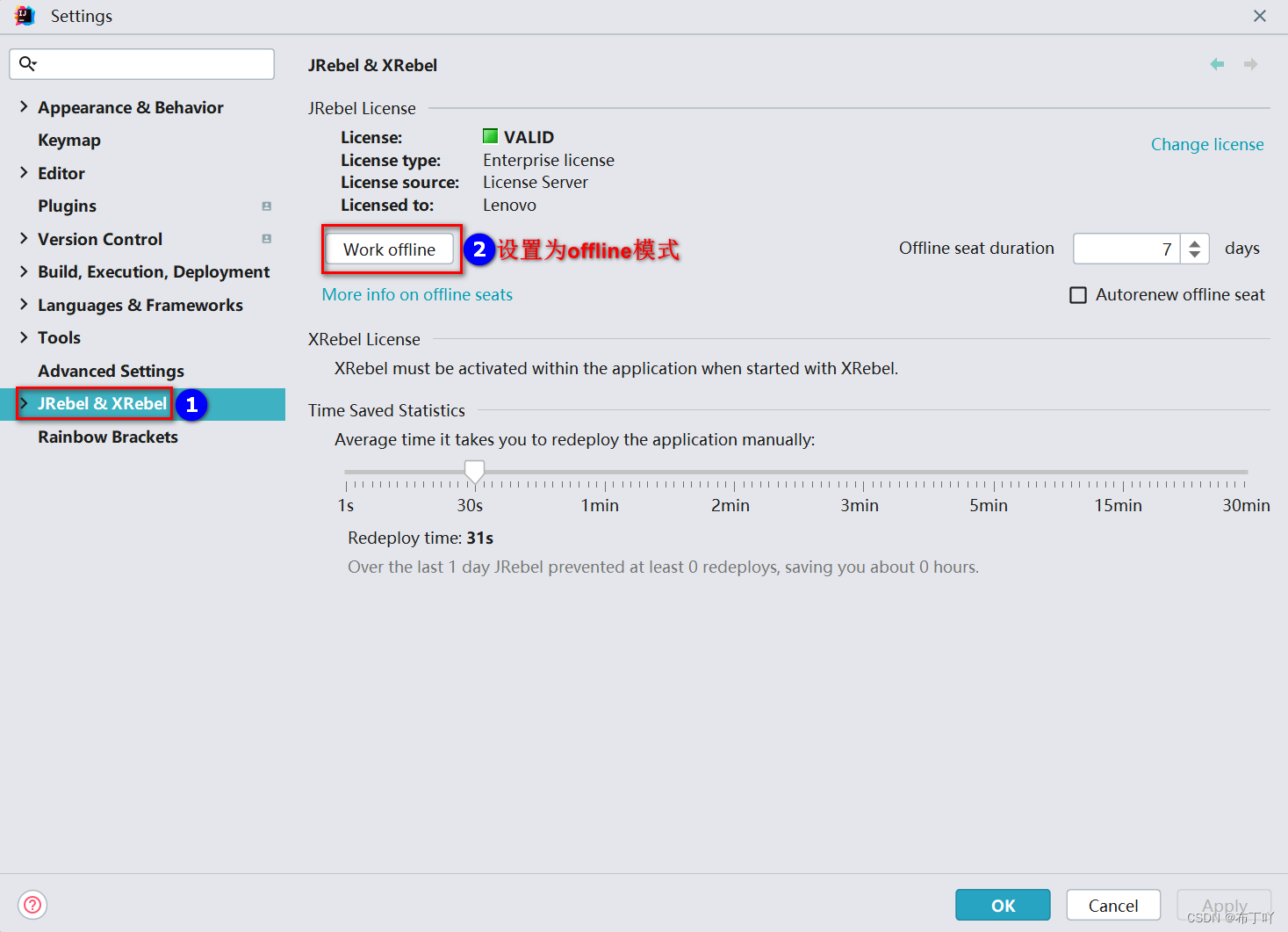
Task: Click the Enterprise license text
Action: tap(549, 160)
